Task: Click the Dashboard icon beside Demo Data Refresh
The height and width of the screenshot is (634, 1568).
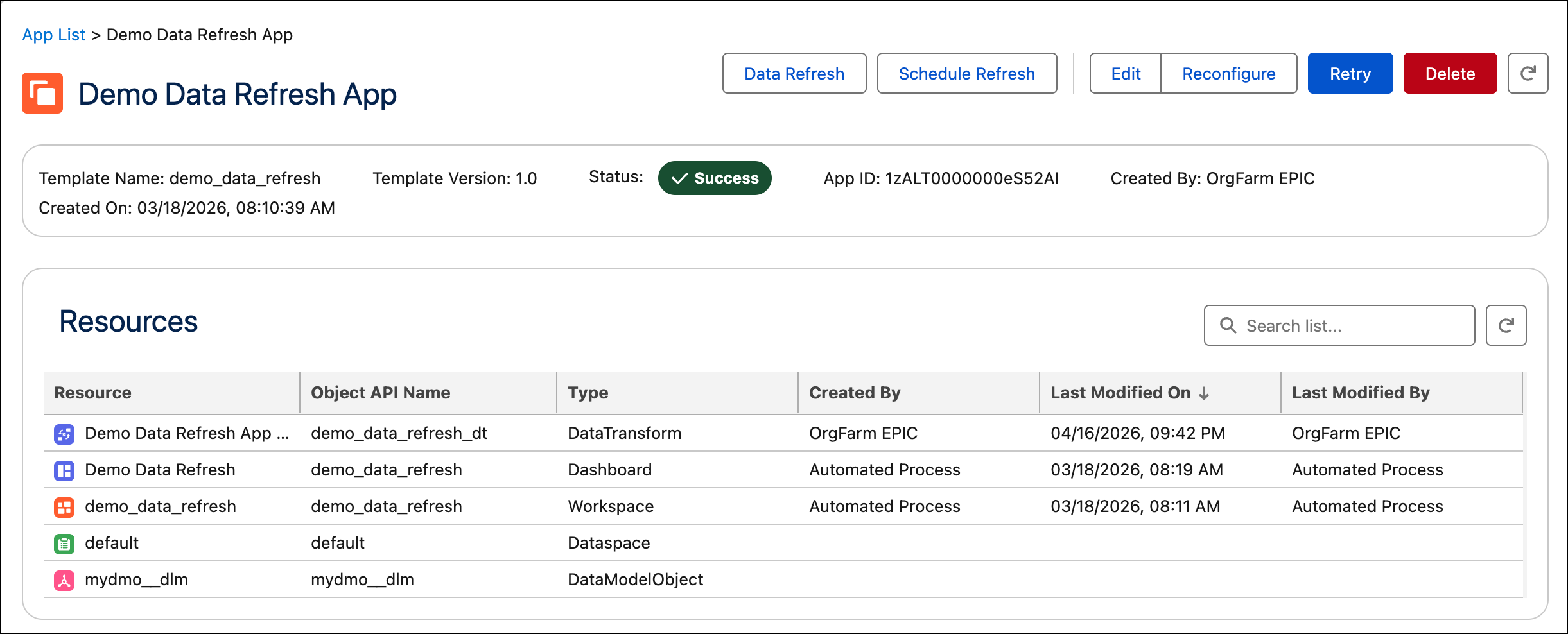Action: [x=64, y=471]
